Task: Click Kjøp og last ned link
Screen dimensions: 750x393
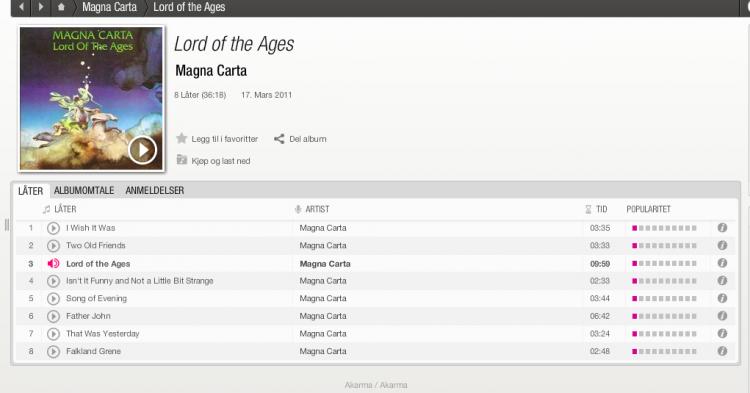Action: point(221,161)
